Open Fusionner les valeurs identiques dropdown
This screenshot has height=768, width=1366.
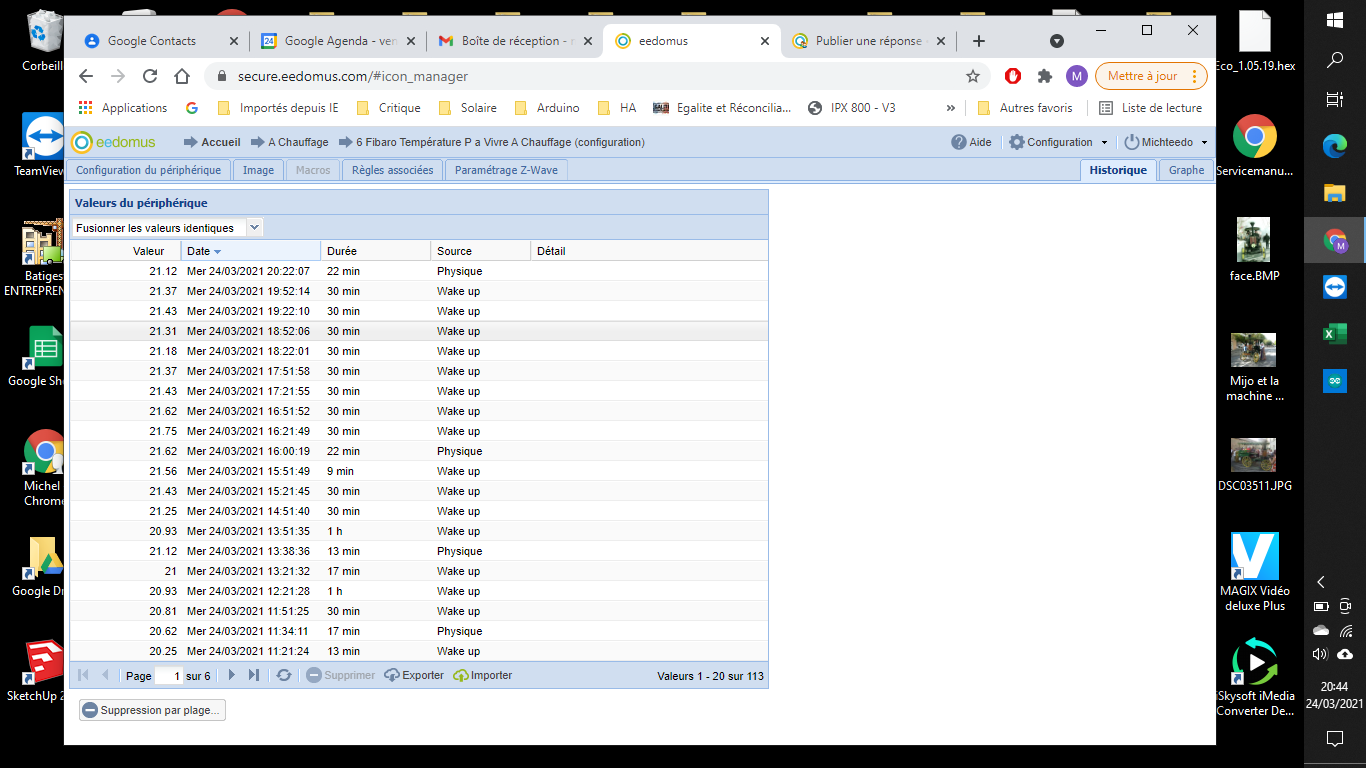[255, 227]
